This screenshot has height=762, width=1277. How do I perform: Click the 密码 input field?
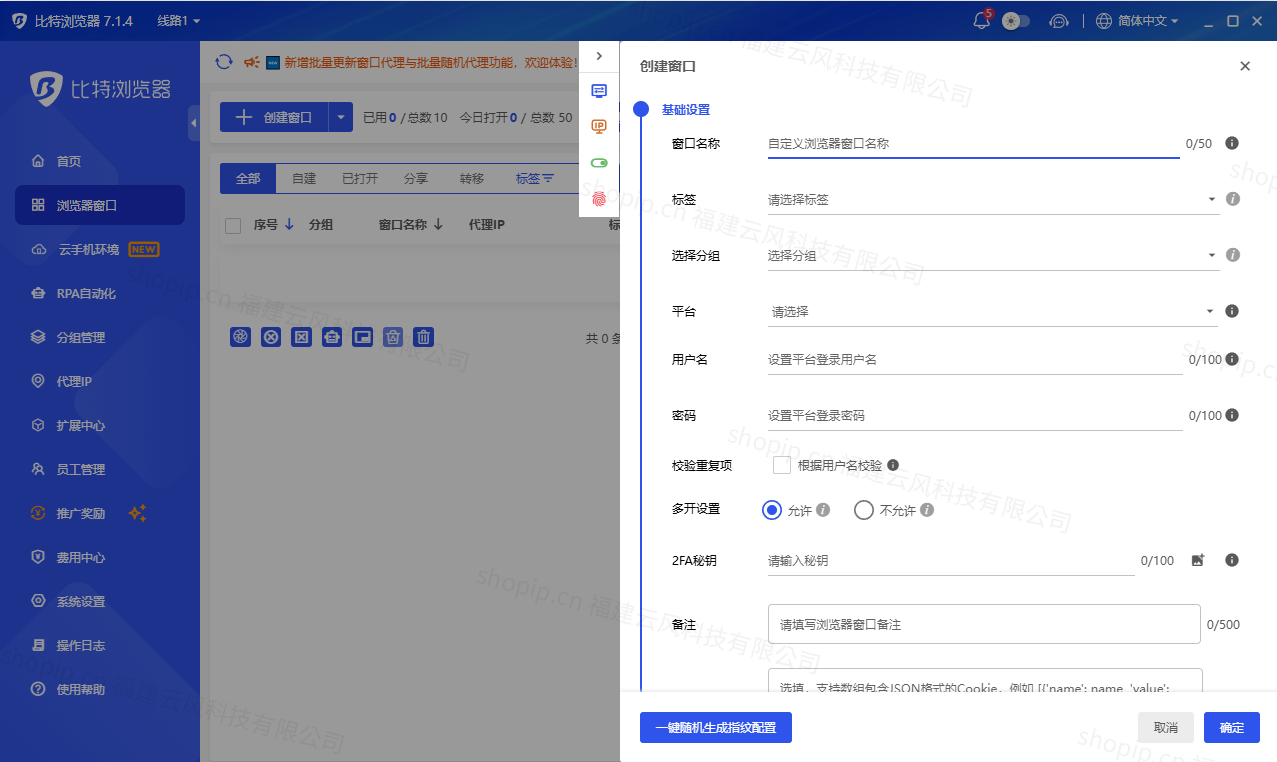(x=974, y=416)
